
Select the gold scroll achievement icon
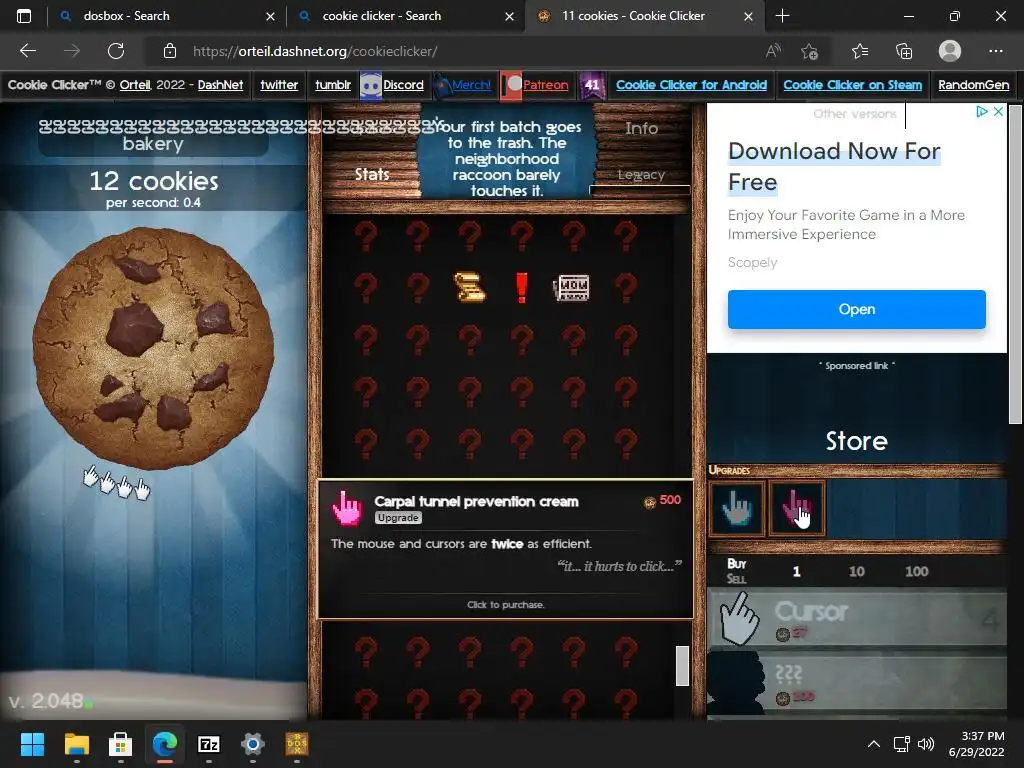pyautogui.click(x=470, y=287)
